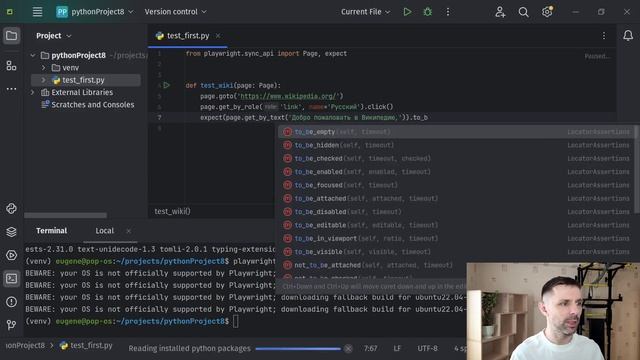Expand test_first.py tree node
This screenshot has height=360, width=640.
coord(44,80)
